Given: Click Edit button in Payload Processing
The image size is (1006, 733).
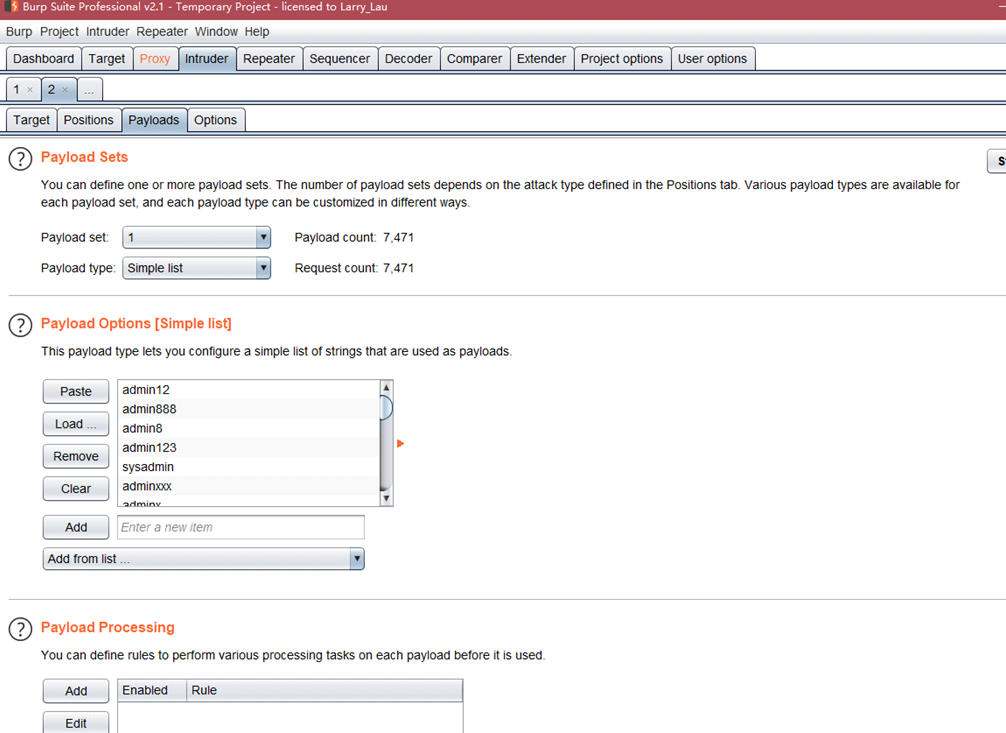Looking at the screenshot, I should pyautogui.click(x=76, y=723).
